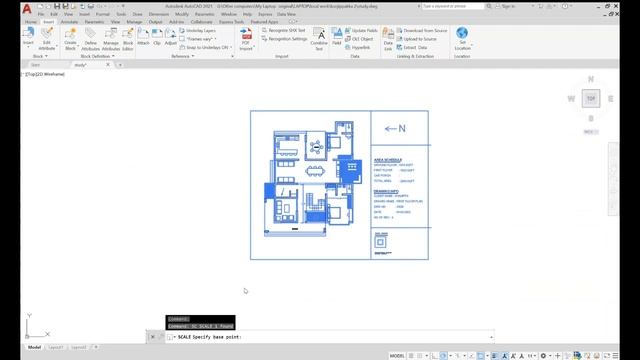Viewport: 640px width, 360px height.
Task: Click Hyperlink in Data panel
Action: click(x=358, y=47)
